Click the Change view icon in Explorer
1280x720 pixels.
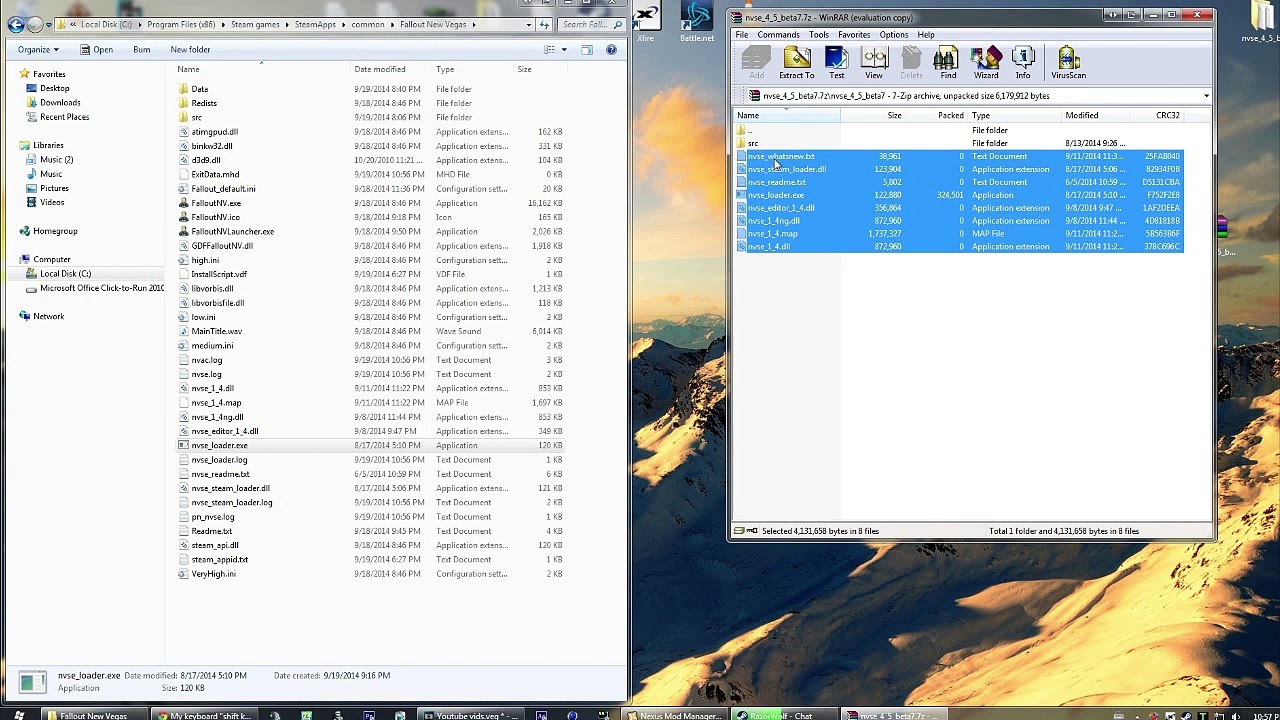tap(549, 49)
